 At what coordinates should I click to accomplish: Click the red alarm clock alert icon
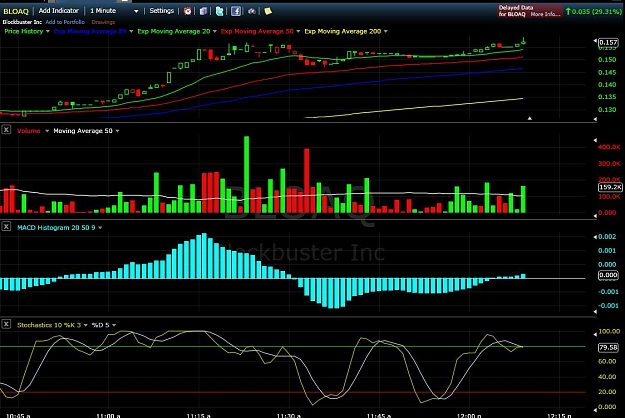(187, 11)
